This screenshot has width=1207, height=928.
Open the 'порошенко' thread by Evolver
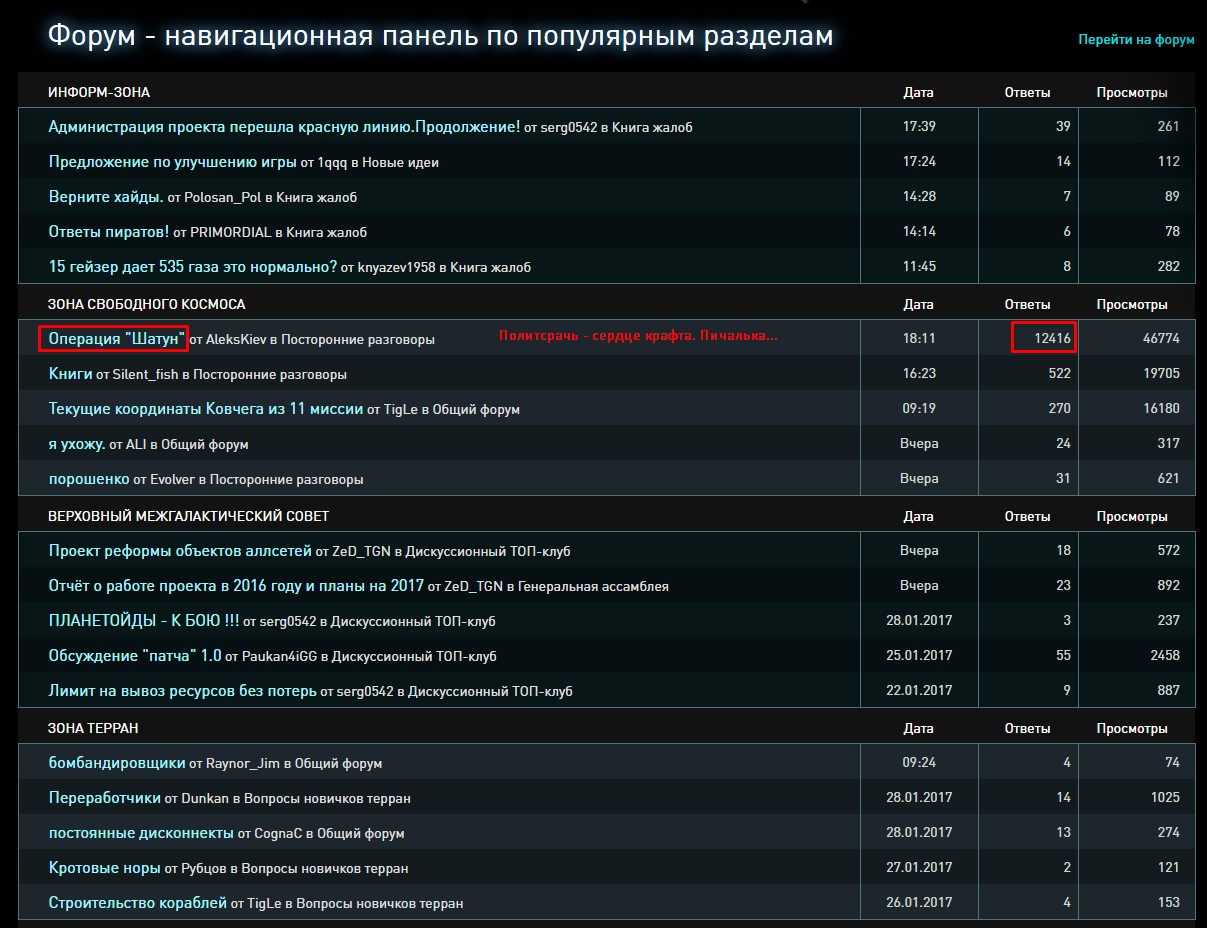(89, 479)
